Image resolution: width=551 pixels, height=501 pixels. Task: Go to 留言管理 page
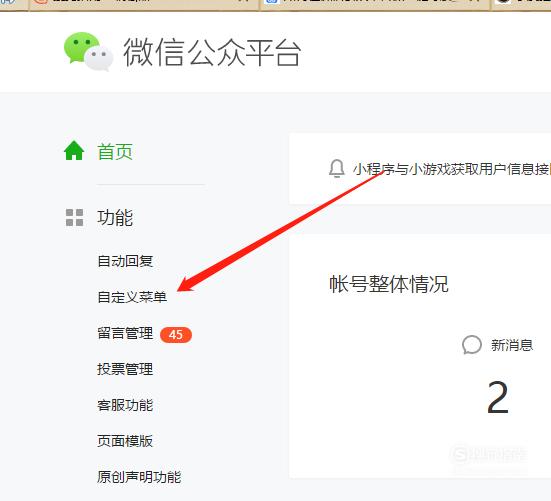tap(125, 333)
